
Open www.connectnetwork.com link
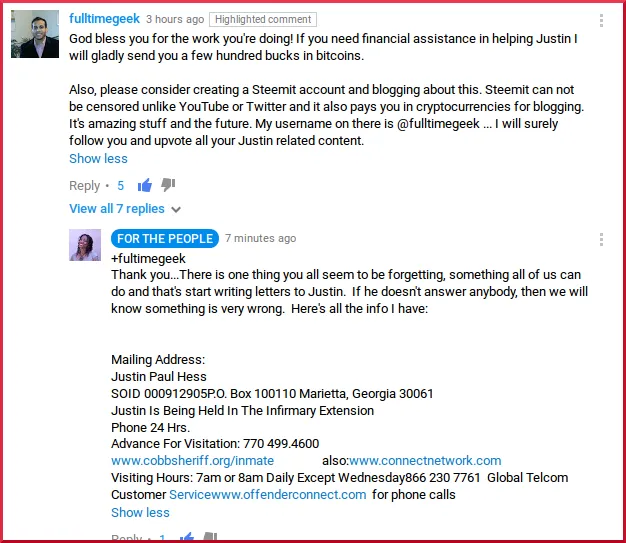(x=425, y=460)
